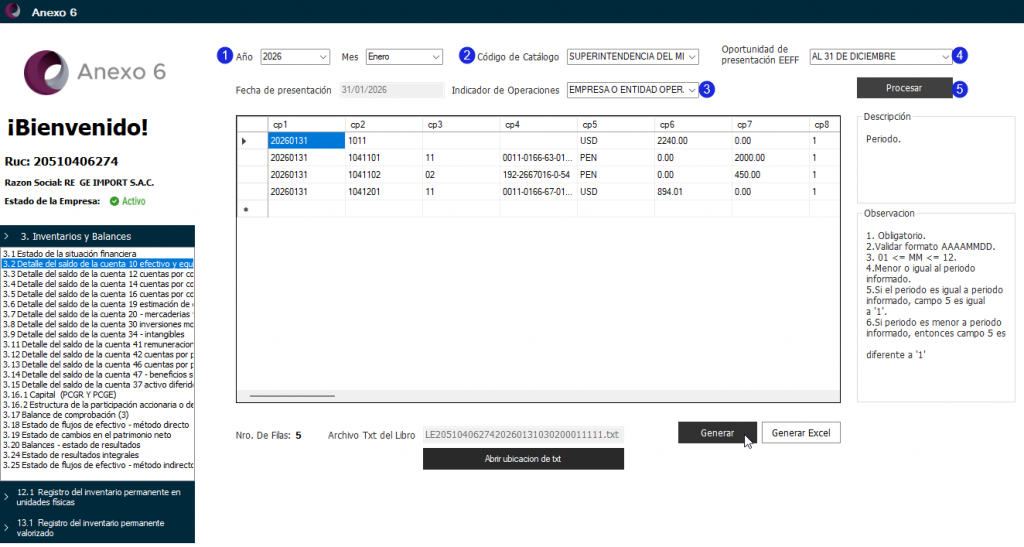Select 3.9 Detalle cuenta 34 intangibles
The image size is (1024, 547).
click(x=98, y=334)
